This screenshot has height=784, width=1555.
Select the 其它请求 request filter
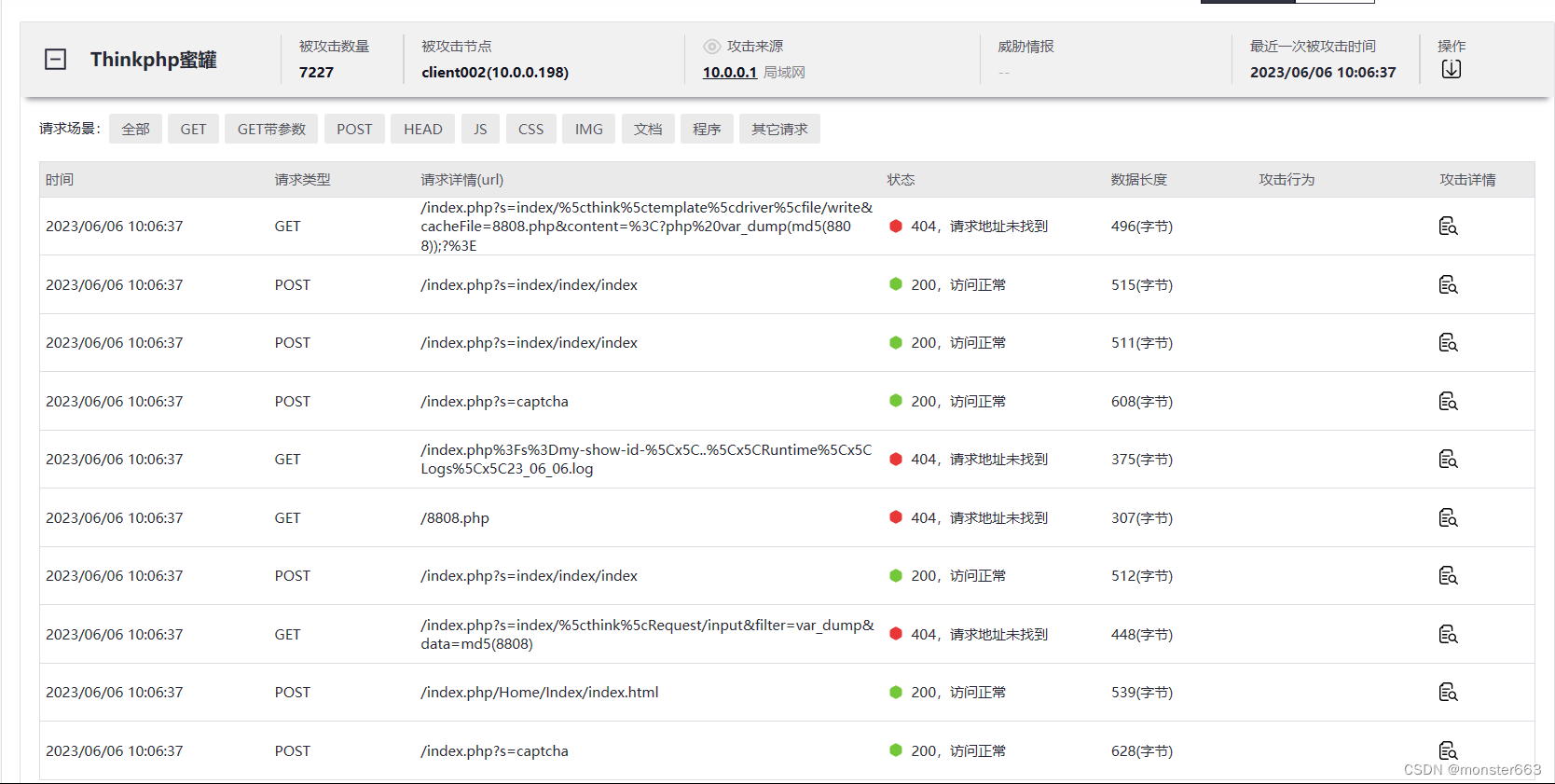(x=779, y=129)
